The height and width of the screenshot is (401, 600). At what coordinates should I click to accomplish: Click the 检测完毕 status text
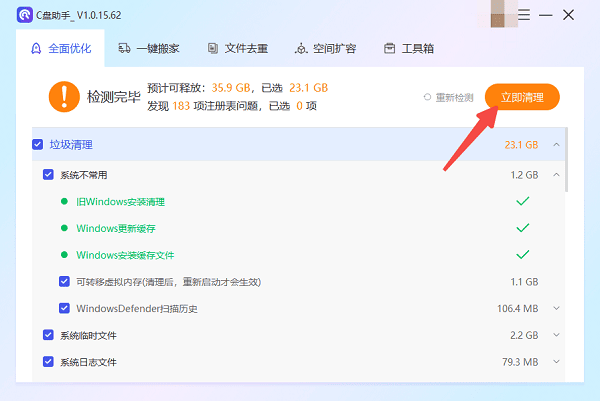click(x=114, y=97)
